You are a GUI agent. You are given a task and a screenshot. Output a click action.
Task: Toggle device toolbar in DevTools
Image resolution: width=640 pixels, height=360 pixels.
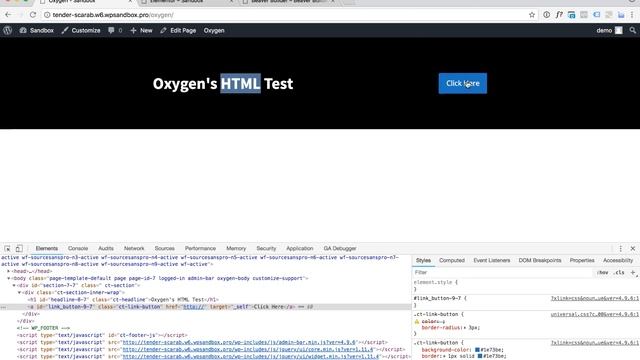19,248
